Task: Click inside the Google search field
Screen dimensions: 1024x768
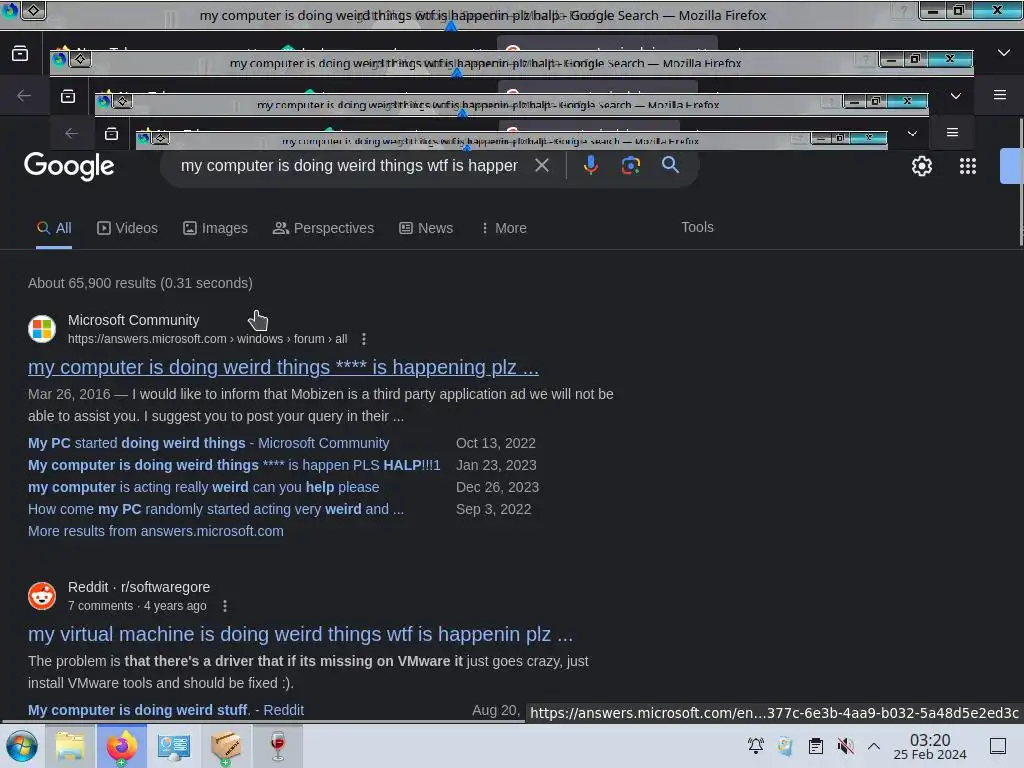Action: tap(349, 166)
